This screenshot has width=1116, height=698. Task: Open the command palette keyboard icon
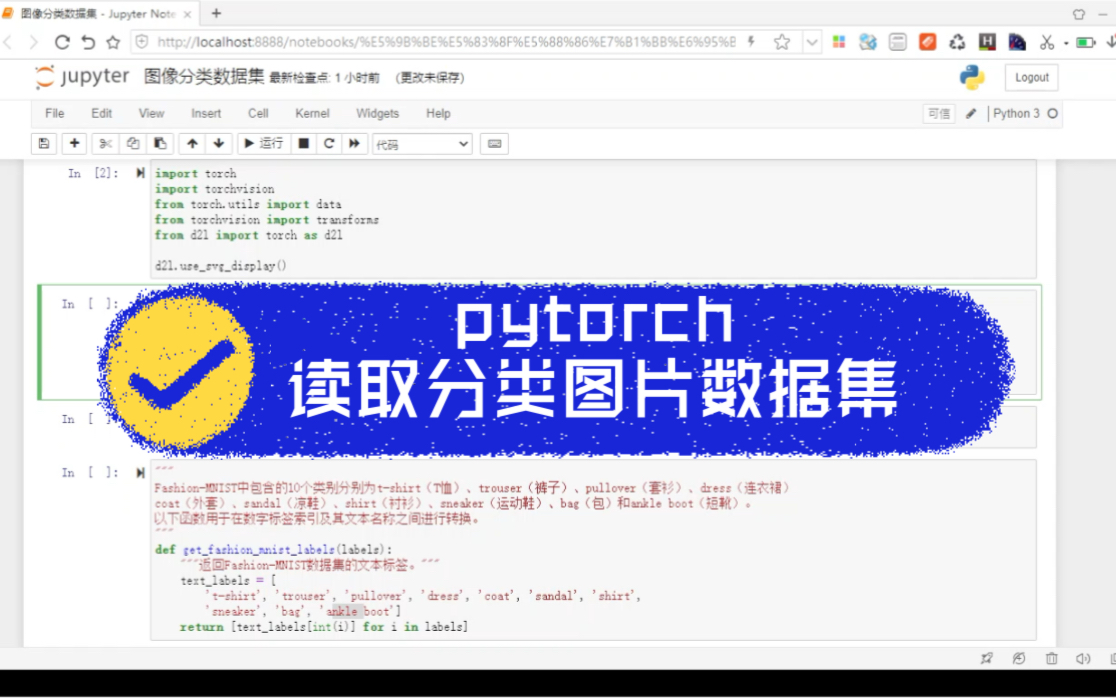[495, 144]
